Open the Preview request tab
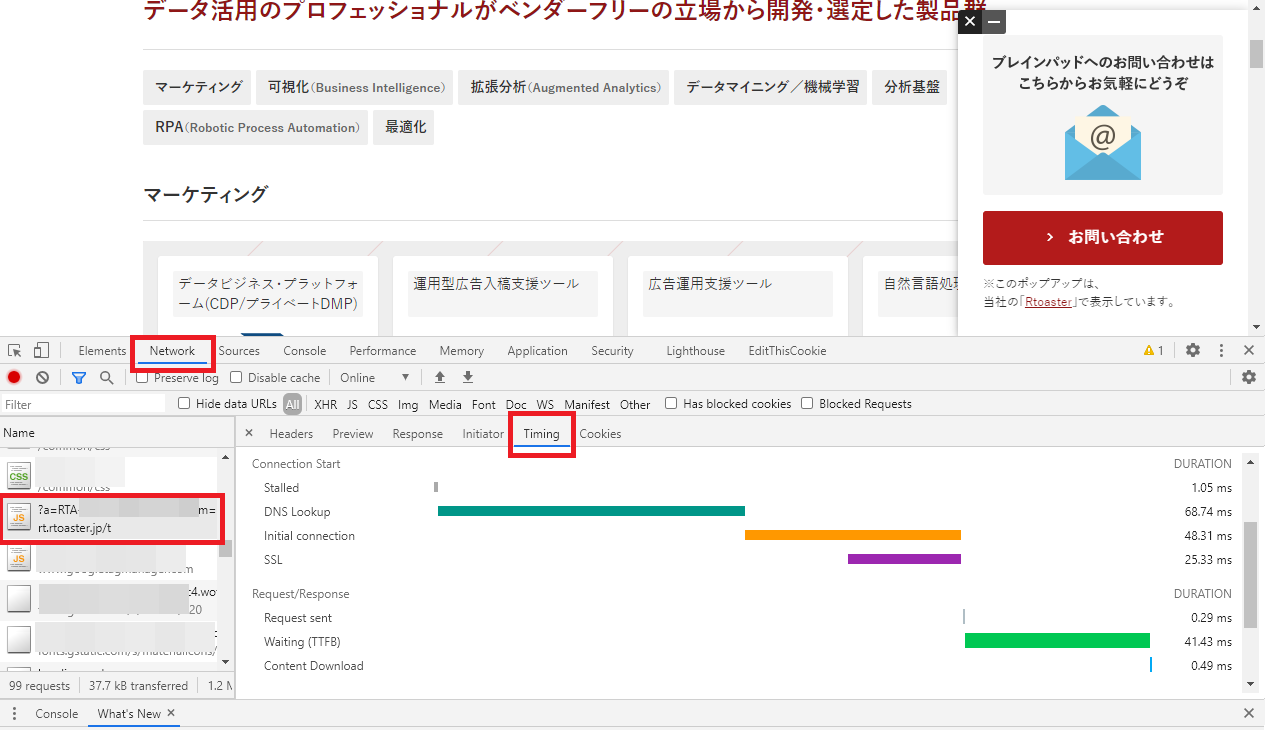The height and width of the screenshot is (730, 1265). [353, 433]
